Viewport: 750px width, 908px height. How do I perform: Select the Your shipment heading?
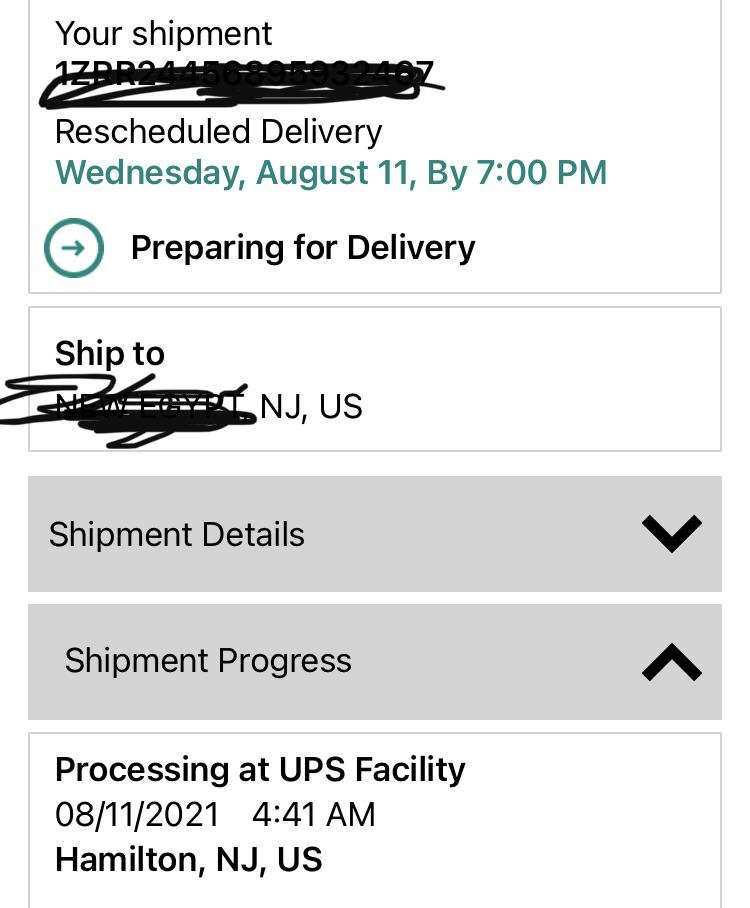[x=165, y=33]
